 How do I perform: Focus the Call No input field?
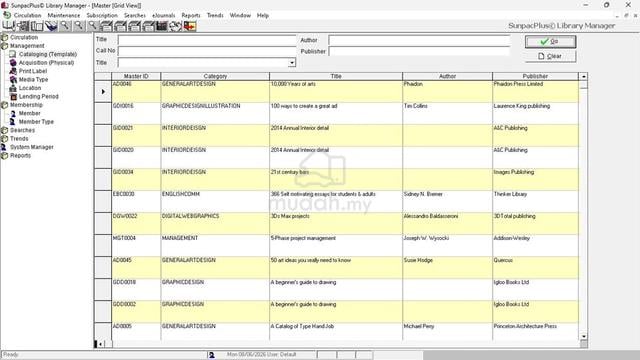(x=207, y=51)
